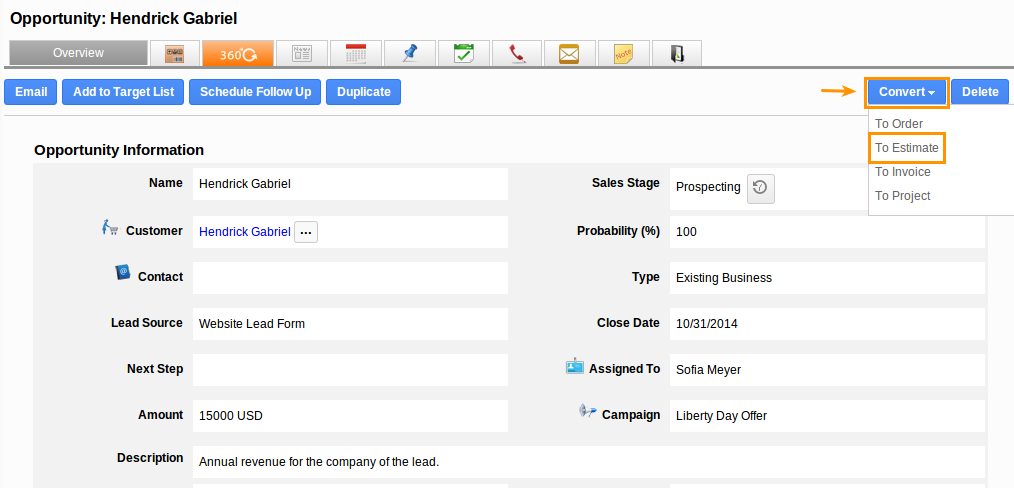Open the Calendar tab icon
Screen dimensions: 1014x488
click(x=356, y=53)
